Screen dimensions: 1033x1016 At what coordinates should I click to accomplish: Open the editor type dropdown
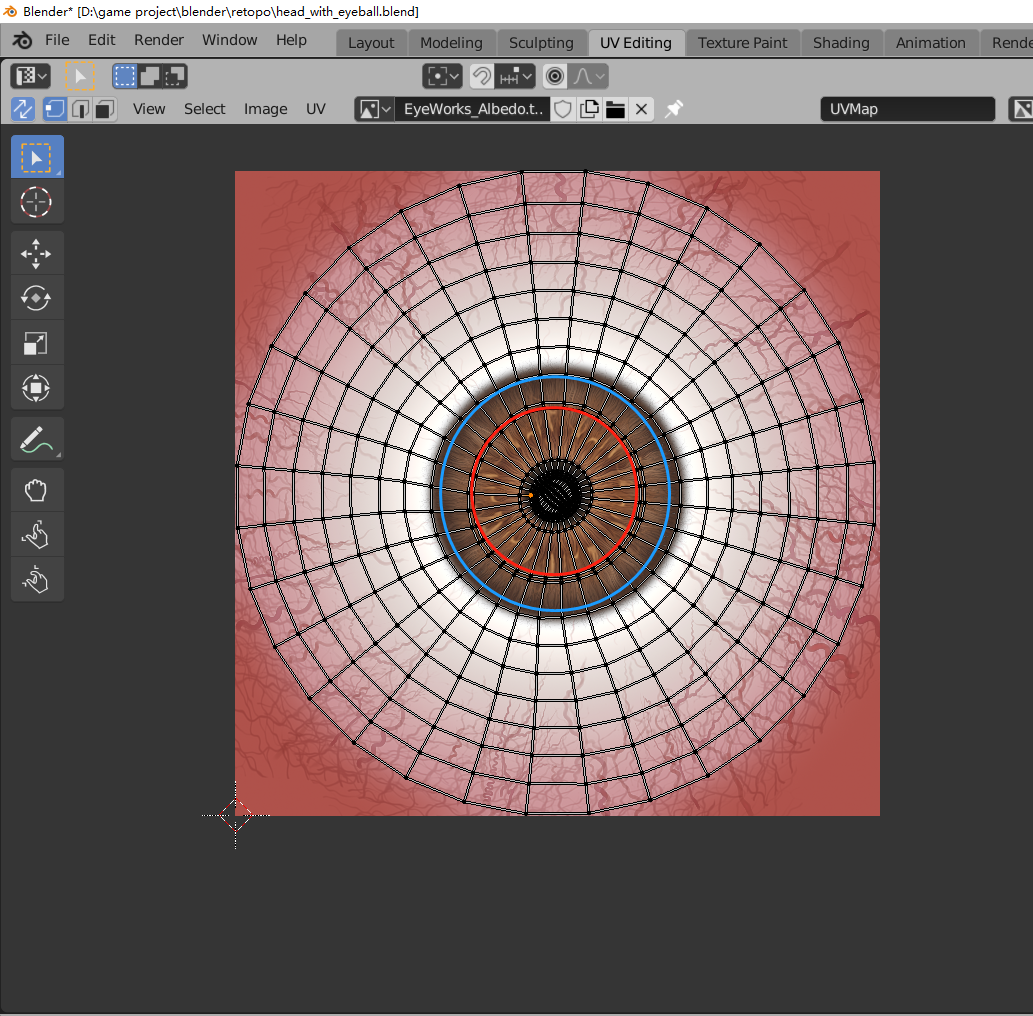32,76
